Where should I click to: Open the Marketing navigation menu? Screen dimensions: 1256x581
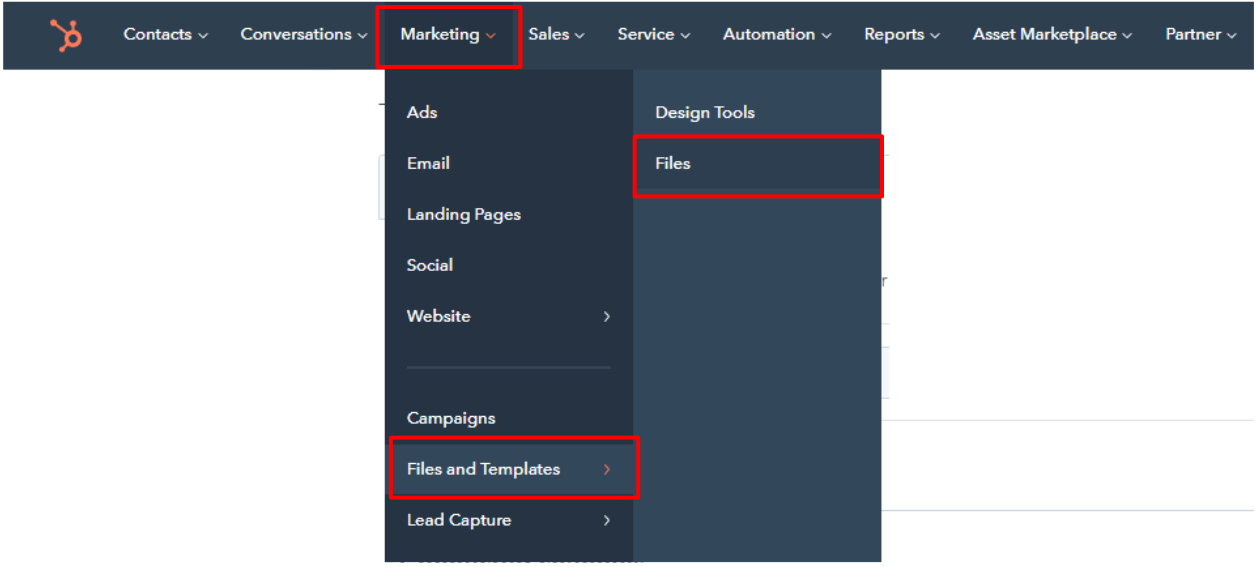(448, 35)
